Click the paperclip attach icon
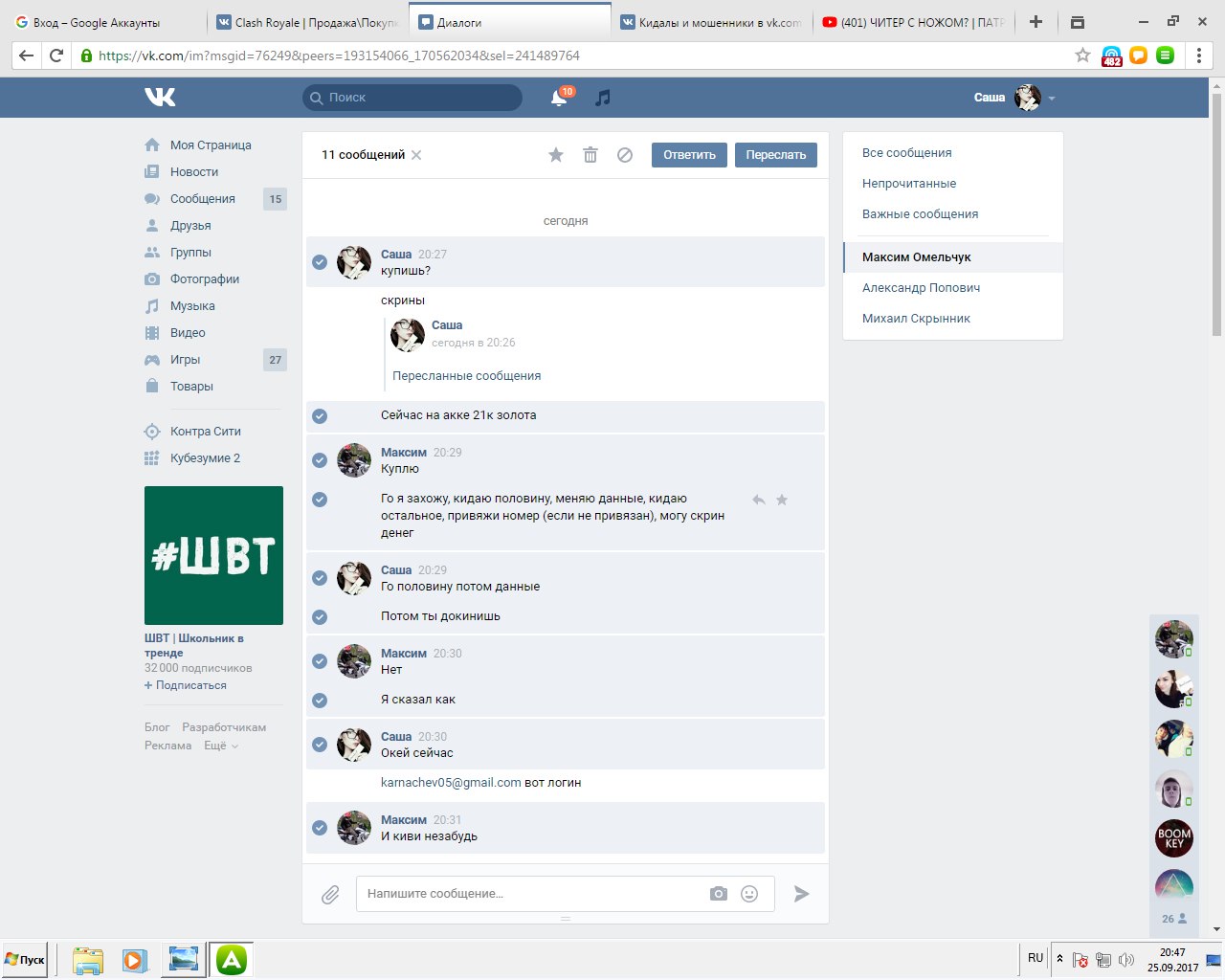This screenshot has width=1225, height=980. [x=330, y=894]
